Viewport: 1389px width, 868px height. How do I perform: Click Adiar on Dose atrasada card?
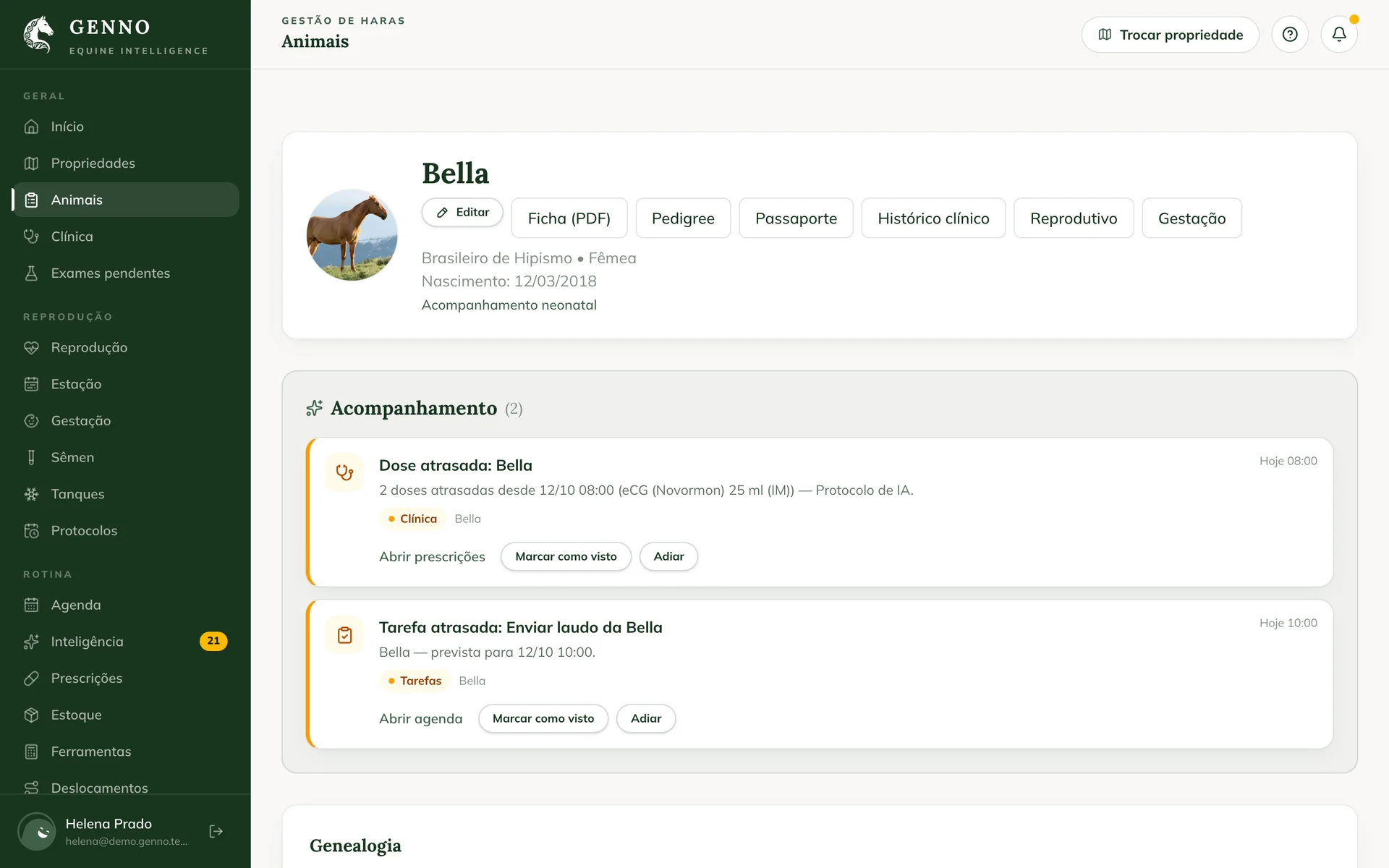coord(668,557)
